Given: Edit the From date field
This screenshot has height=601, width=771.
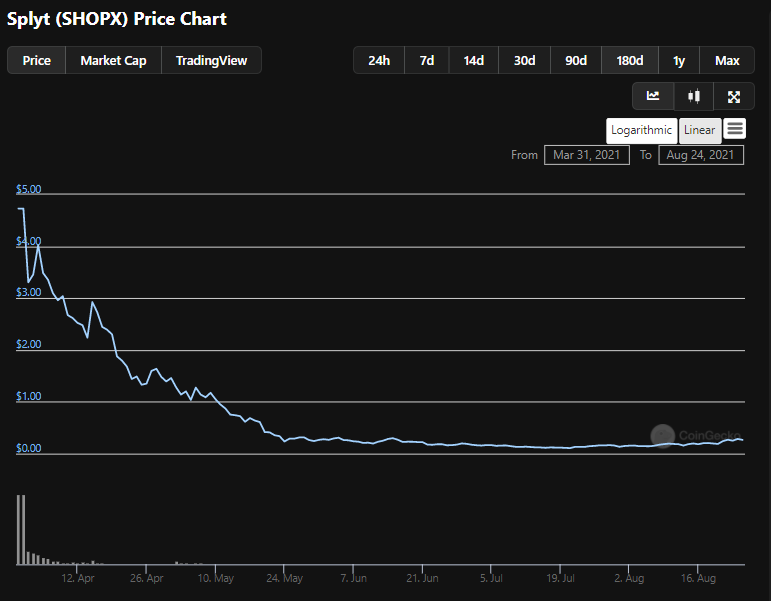Looking at the screenshot, I should (x=587, y=155).
